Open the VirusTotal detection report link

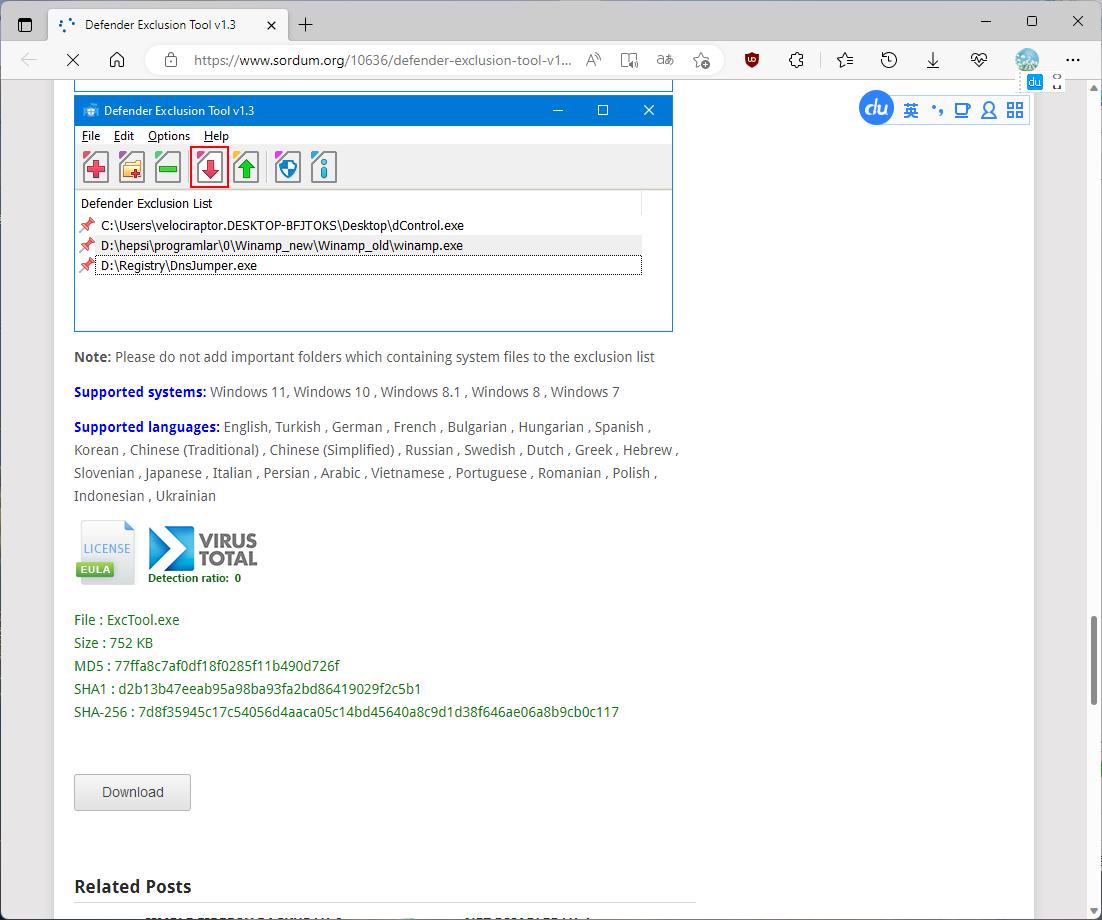coord(202,548)
